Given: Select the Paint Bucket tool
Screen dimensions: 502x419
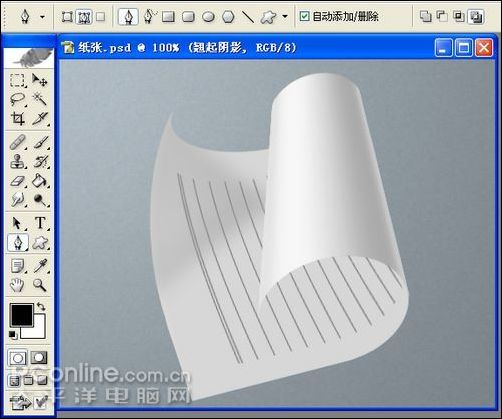Looking at the screenshot, I should click(x=40, y=181).
